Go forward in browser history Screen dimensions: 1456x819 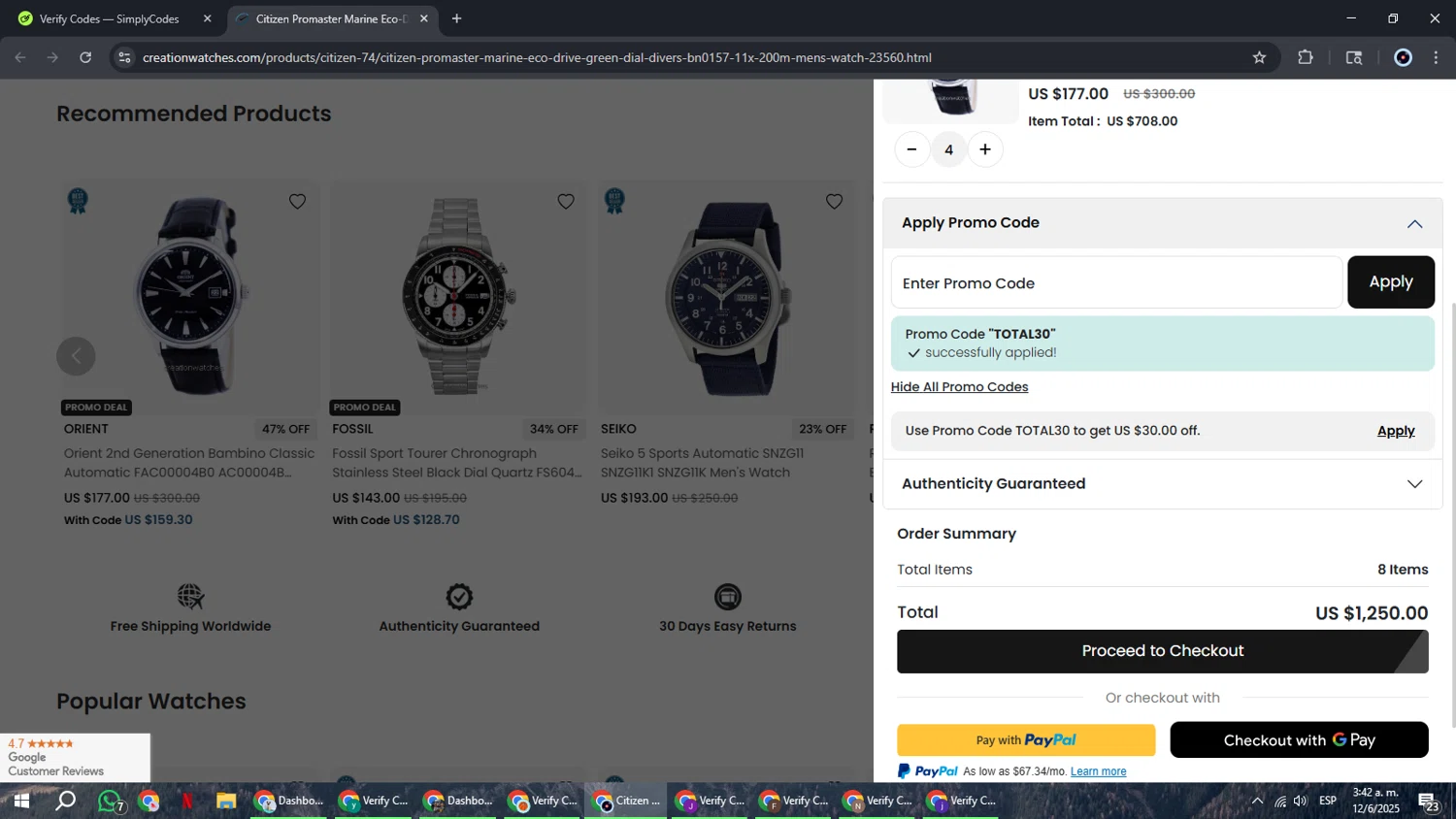pyautogui.click(x=52, y=57)
